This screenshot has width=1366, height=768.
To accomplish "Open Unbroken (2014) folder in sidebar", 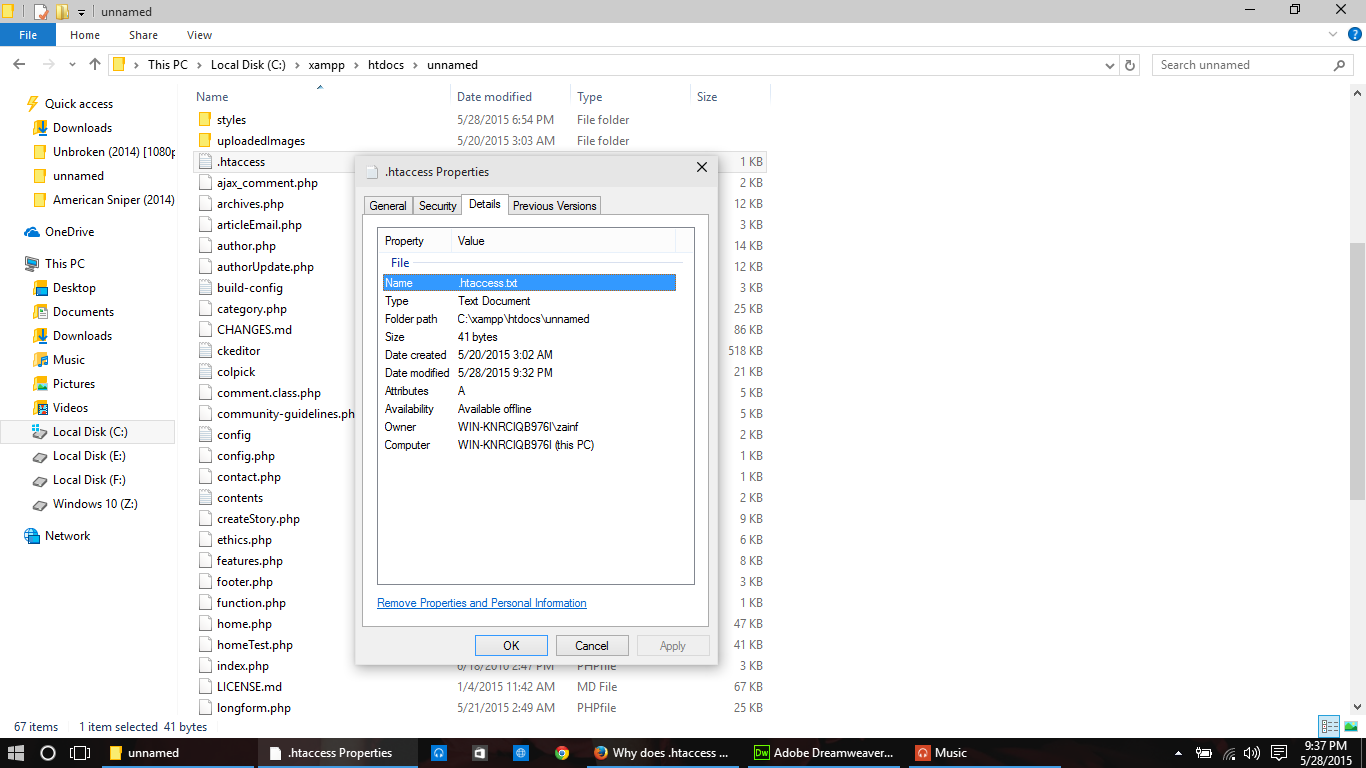I will [x=114, y=152].
